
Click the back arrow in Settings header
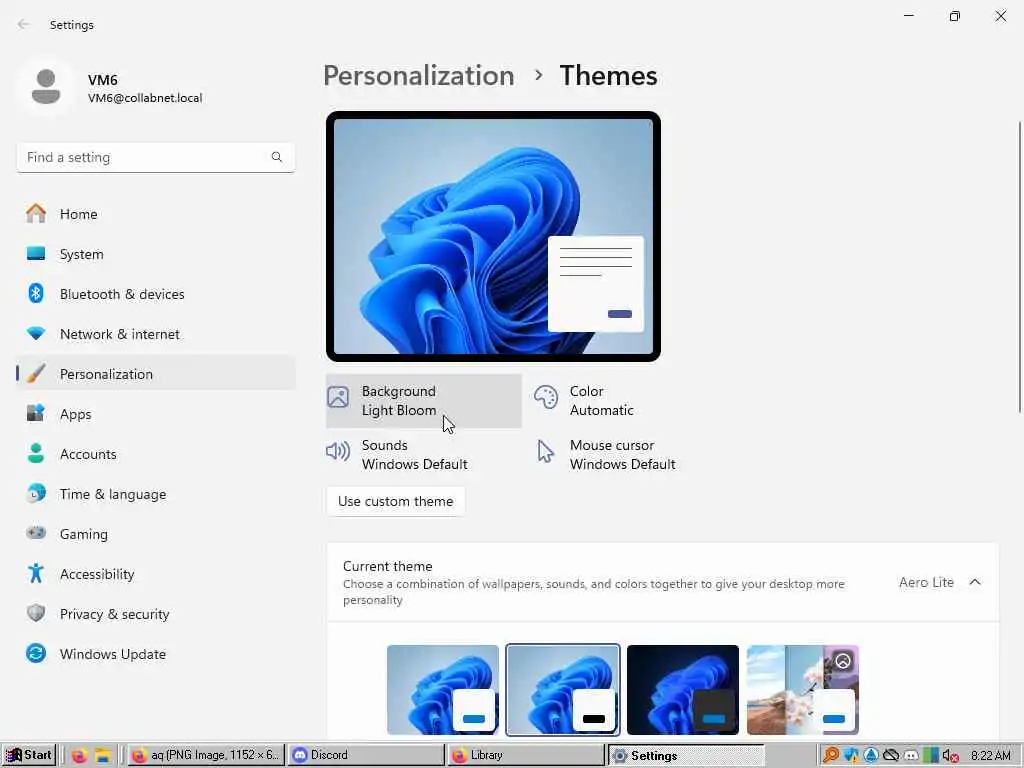(x=24, y=24)
